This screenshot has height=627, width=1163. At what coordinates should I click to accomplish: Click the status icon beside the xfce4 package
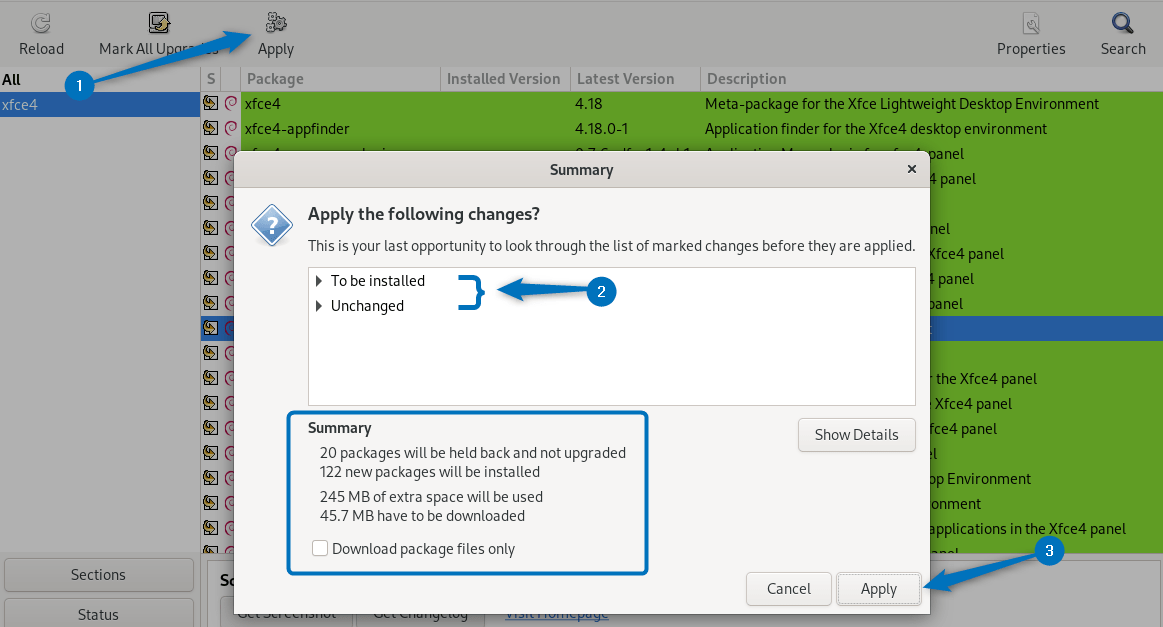click(210, 103)
